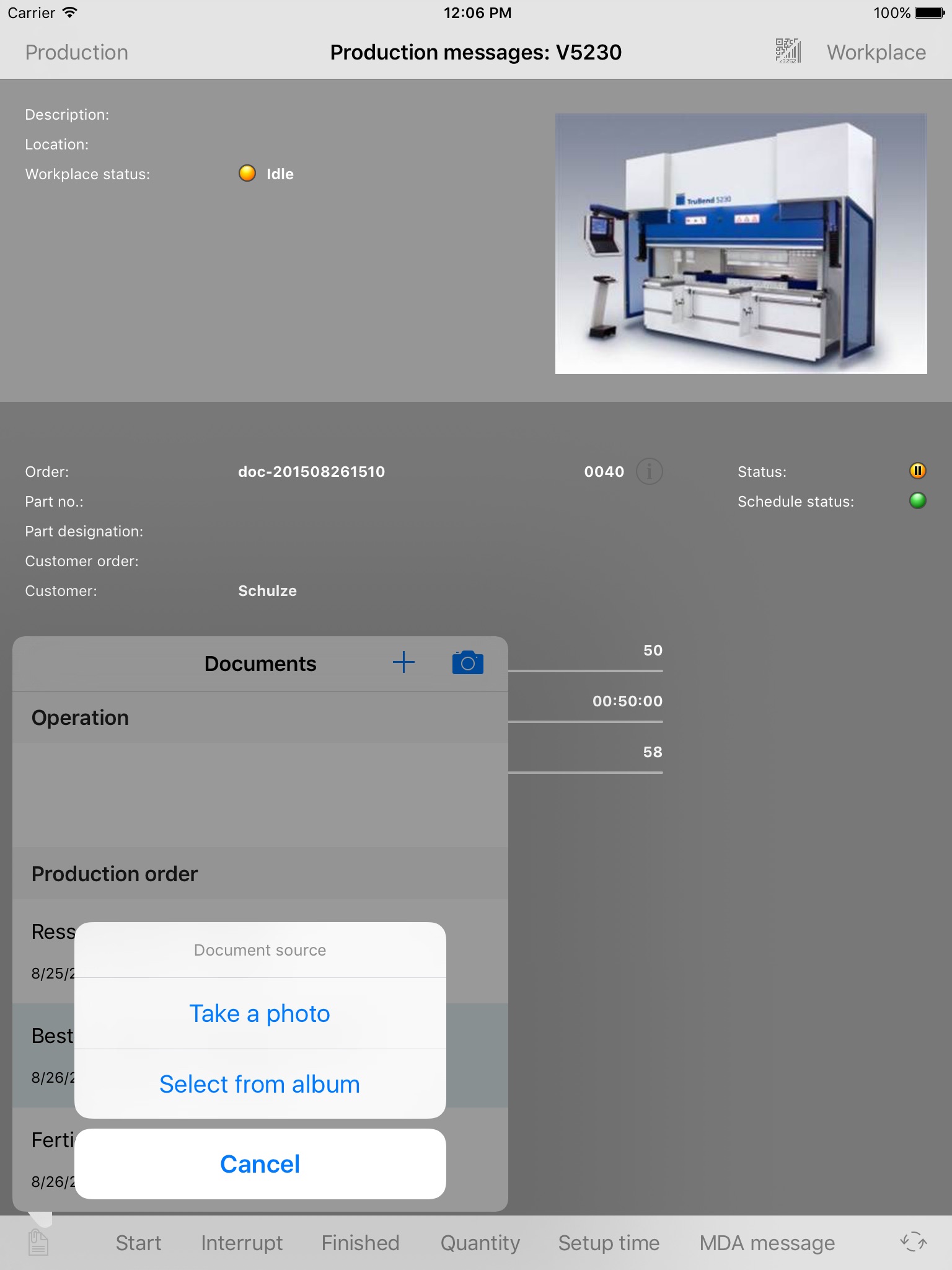Tap the Wi-Fi icon in the status bar
The image size is (952, 1270).
[x=70, y=12]
